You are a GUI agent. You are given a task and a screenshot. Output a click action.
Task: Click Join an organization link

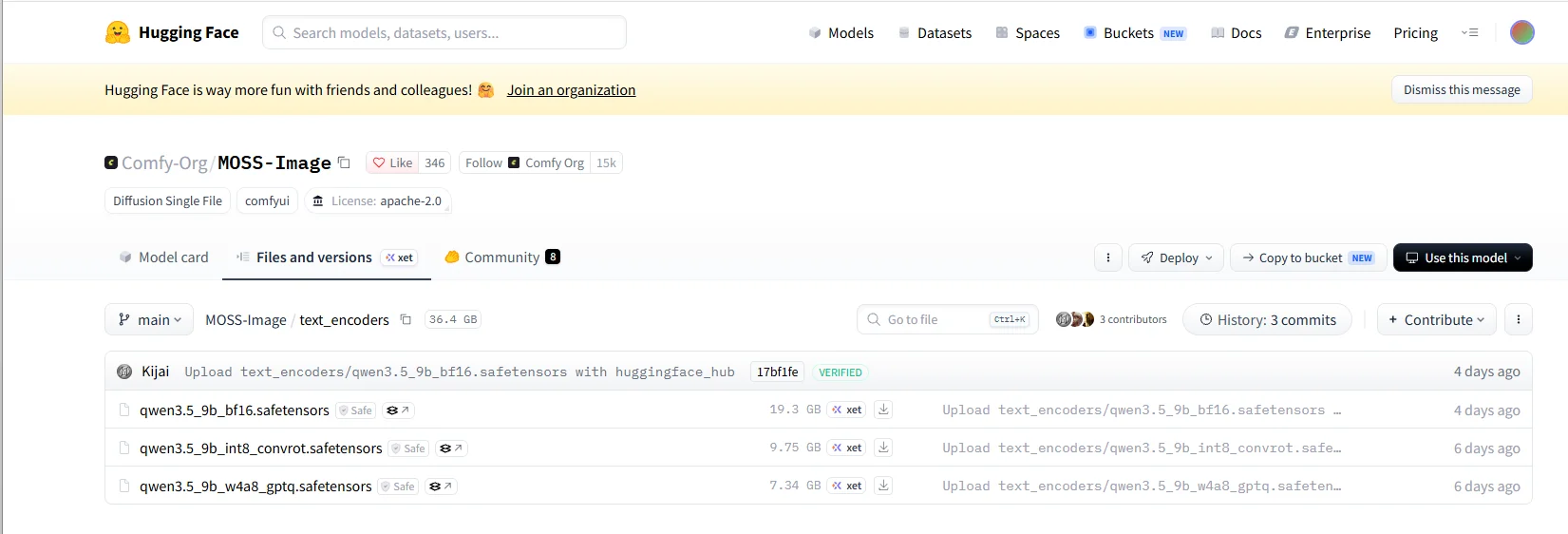pyautogui.click(x=571, y=90)
